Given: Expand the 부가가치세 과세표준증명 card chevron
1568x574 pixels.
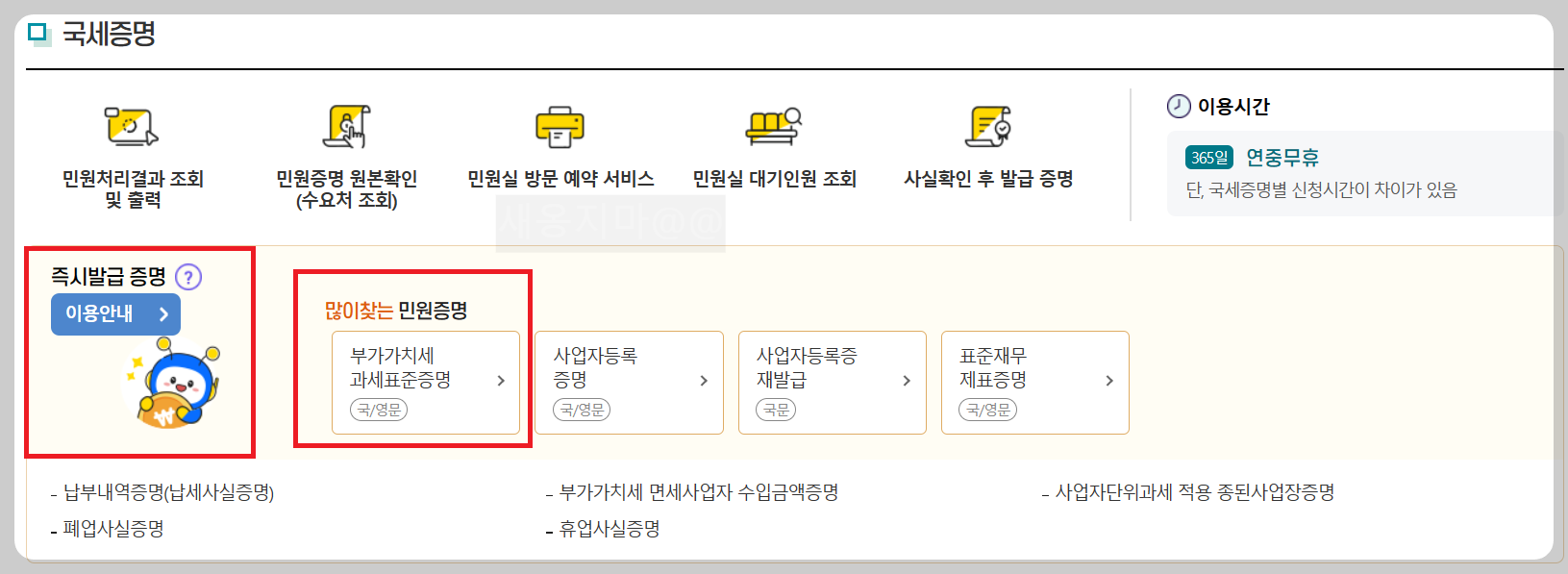Looking at the screenshot, I should [501, 381].
